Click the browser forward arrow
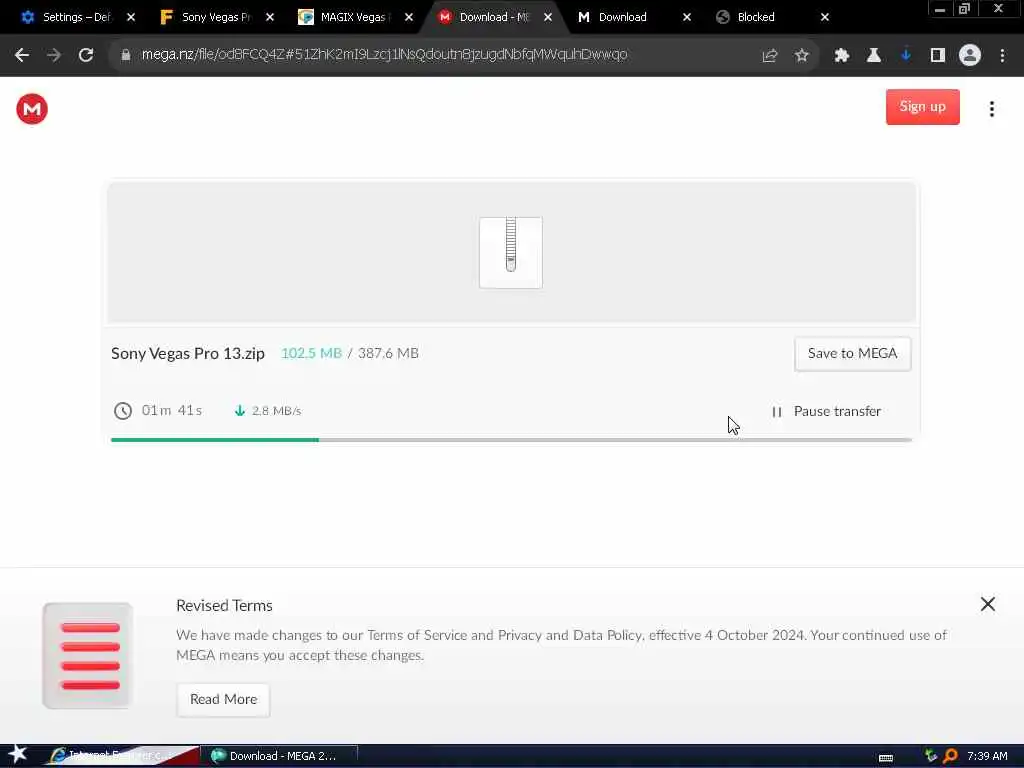 pos(54,56)
